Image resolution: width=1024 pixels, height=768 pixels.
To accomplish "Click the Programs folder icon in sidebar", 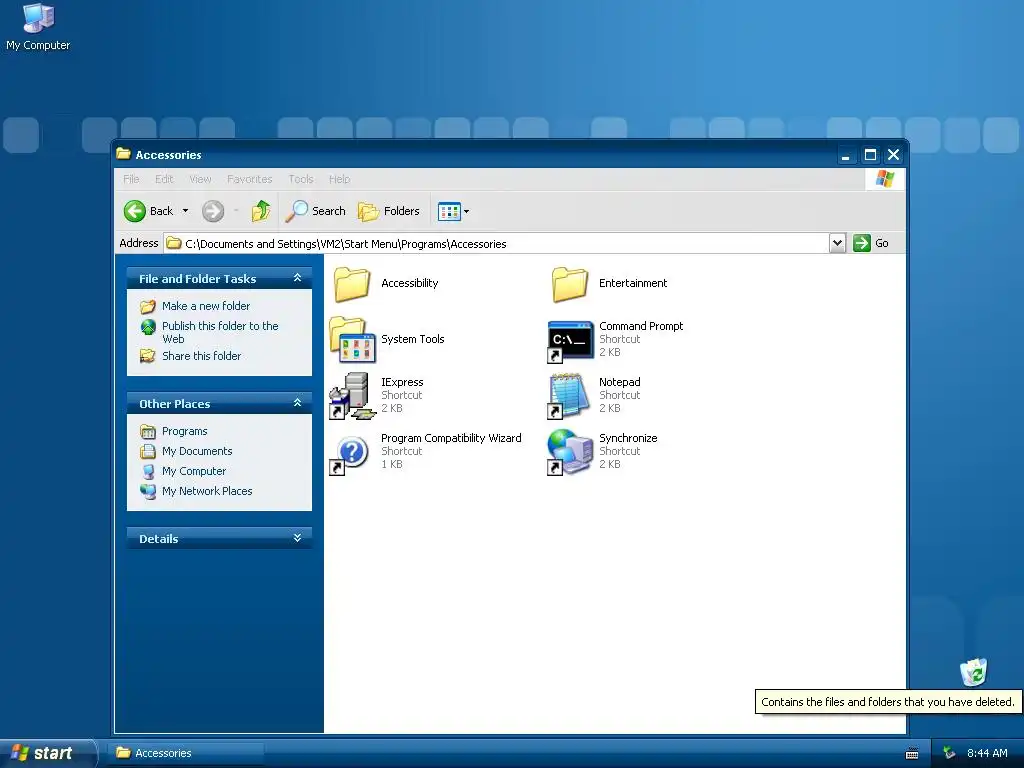I will (148, 431).
